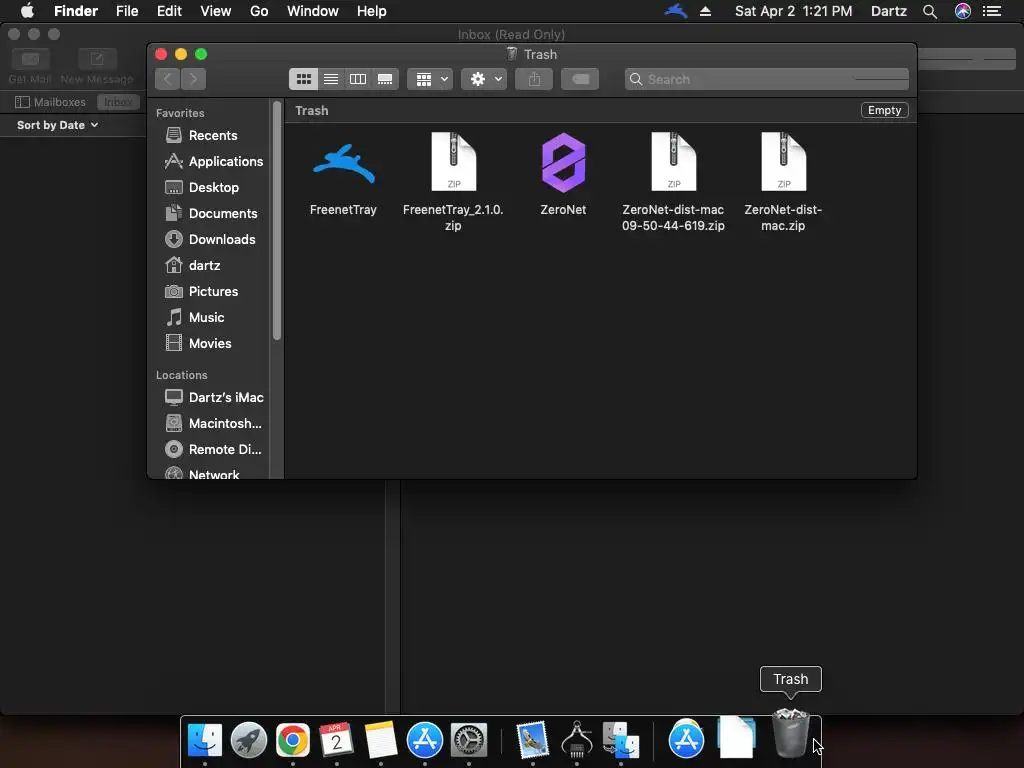Open the Window menu
The image size is (1024, 768).
point(313,11)
